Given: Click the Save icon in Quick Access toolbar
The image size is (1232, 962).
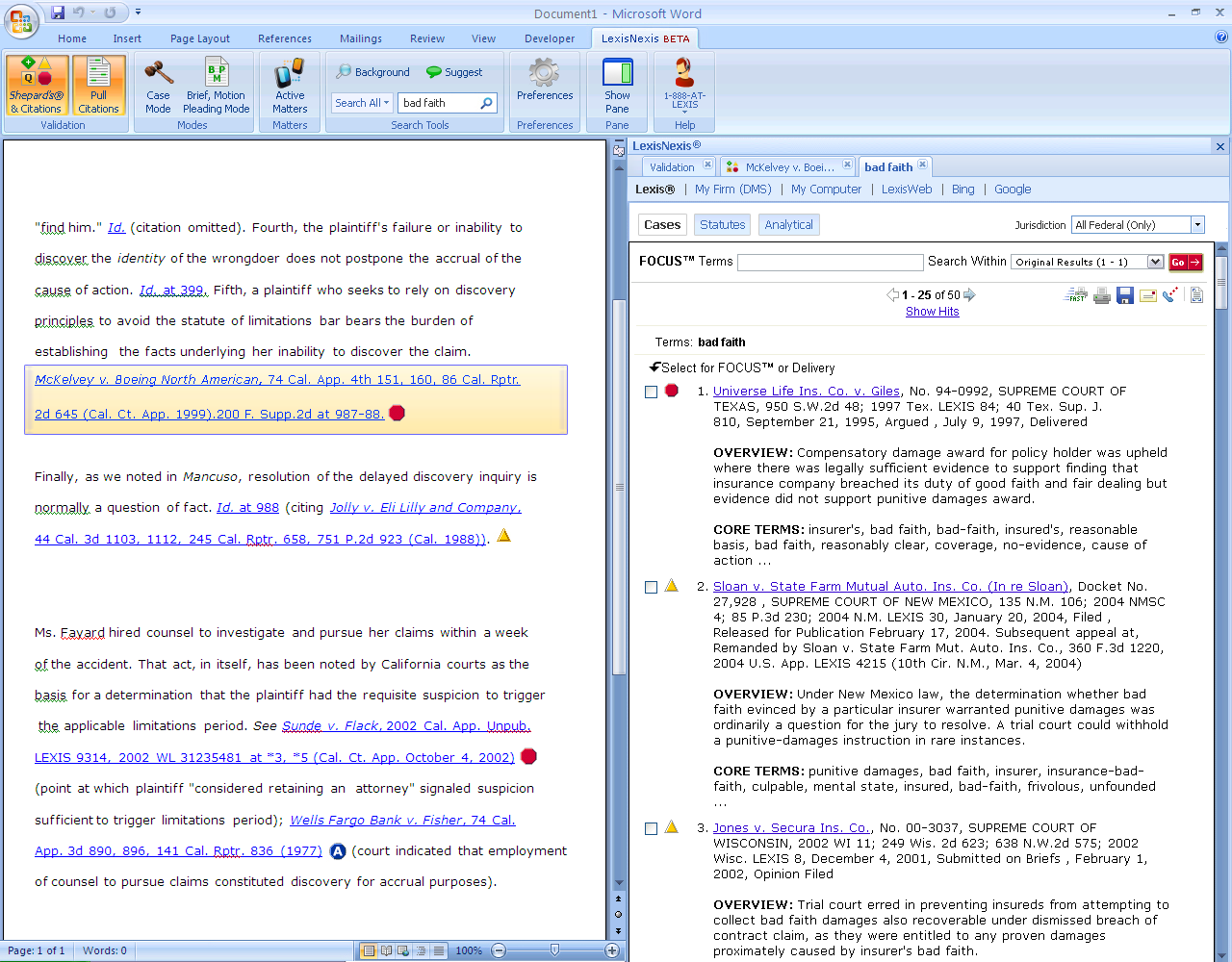Looking at the screenshot, I should (58, 13).
